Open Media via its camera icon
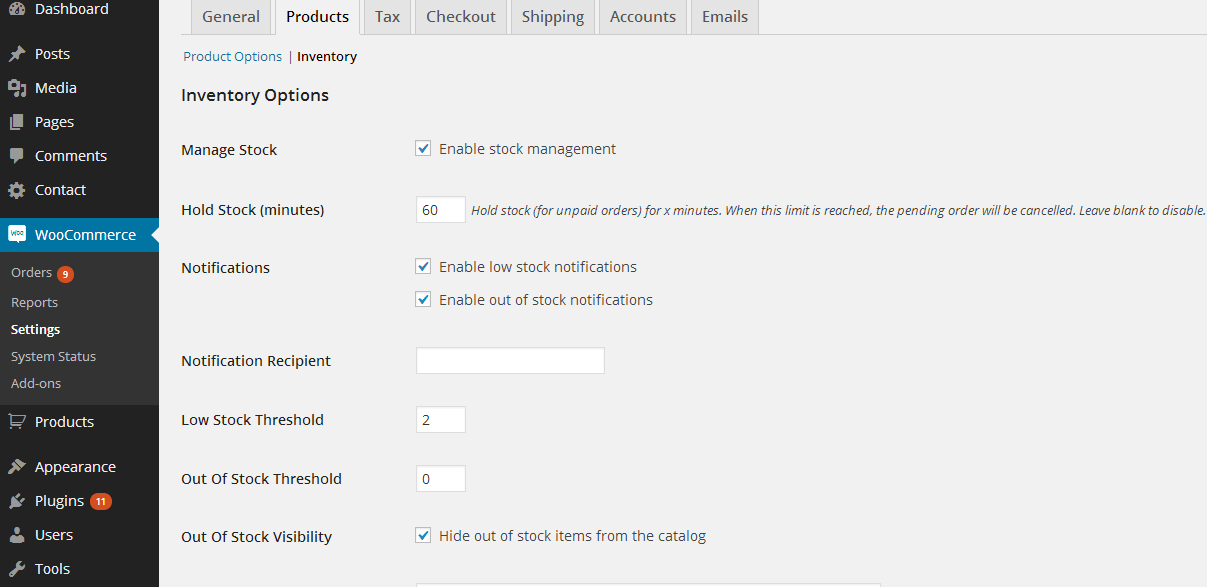The width and height of the screenshot is (1207, 587). [17, 88]
